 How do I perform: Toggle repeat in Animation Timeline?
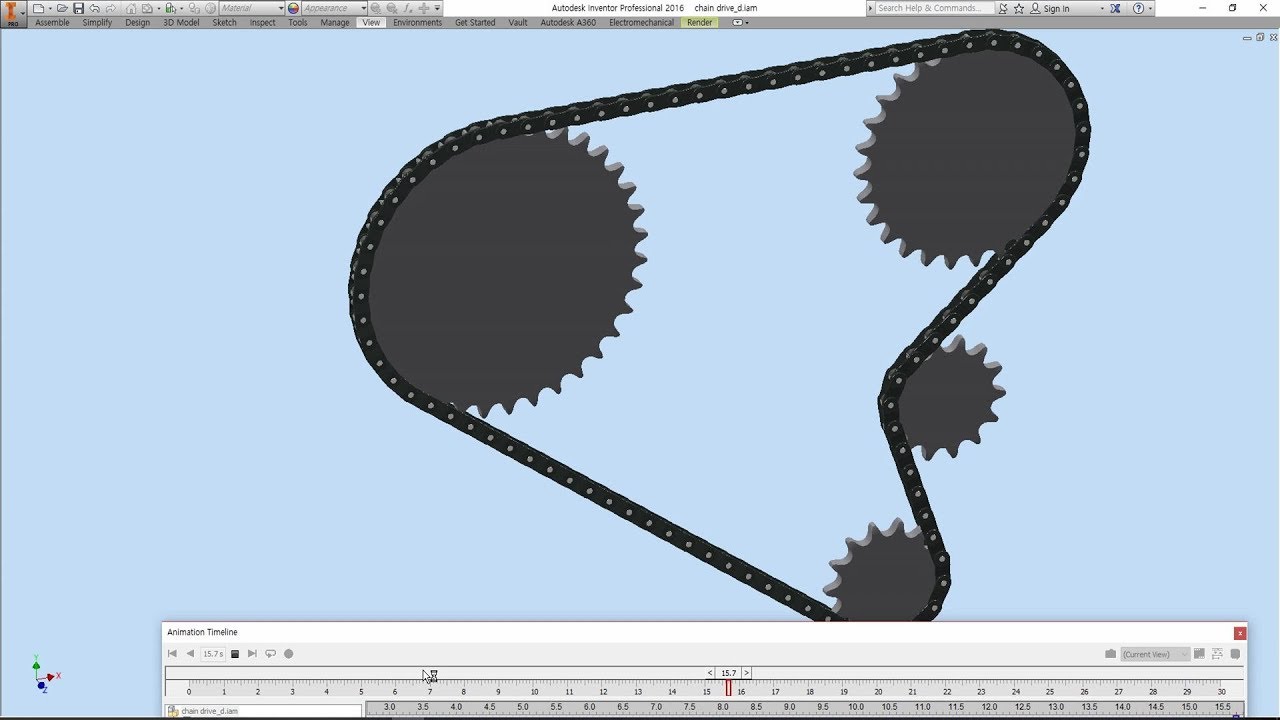[270, 654]
